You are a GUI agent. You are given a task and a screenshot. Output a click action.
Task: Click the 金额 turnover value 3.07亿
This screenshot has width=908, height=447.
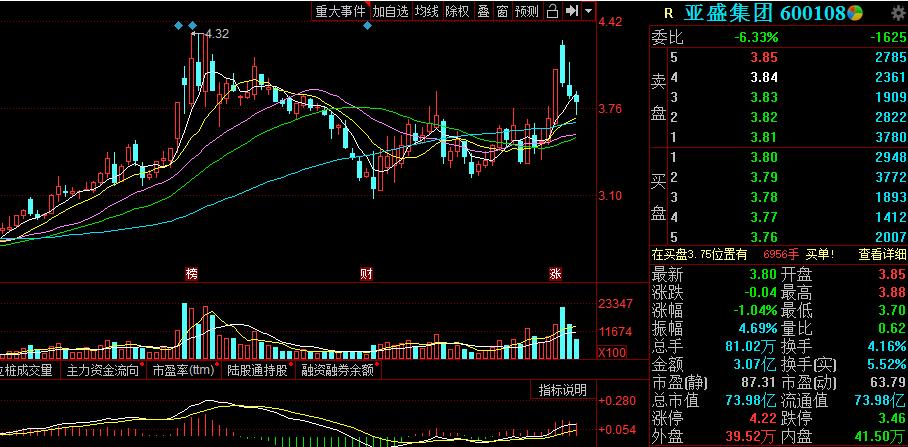(x=757, y=364)
